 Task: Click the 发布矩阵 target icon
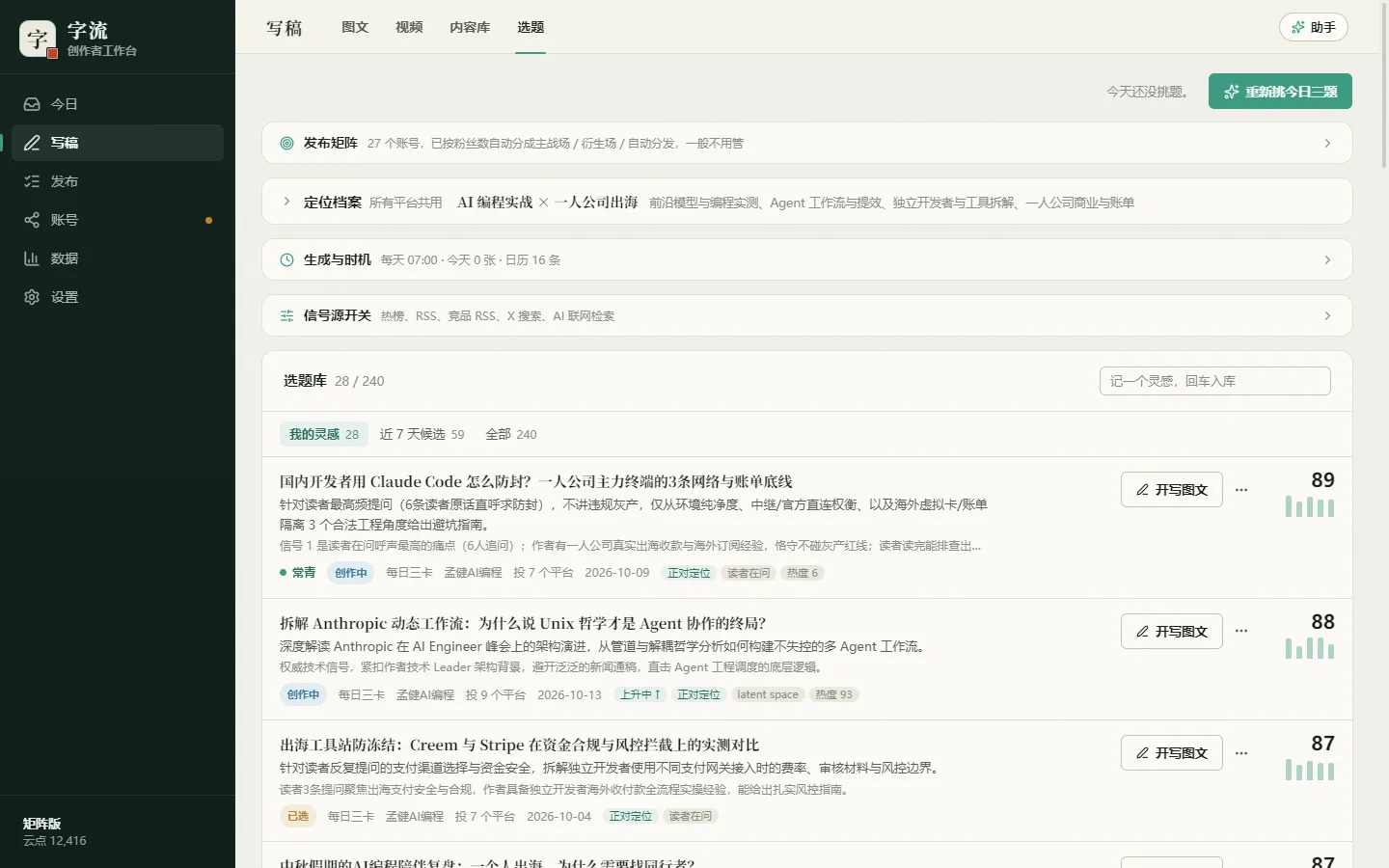click(x=286, y=143)
